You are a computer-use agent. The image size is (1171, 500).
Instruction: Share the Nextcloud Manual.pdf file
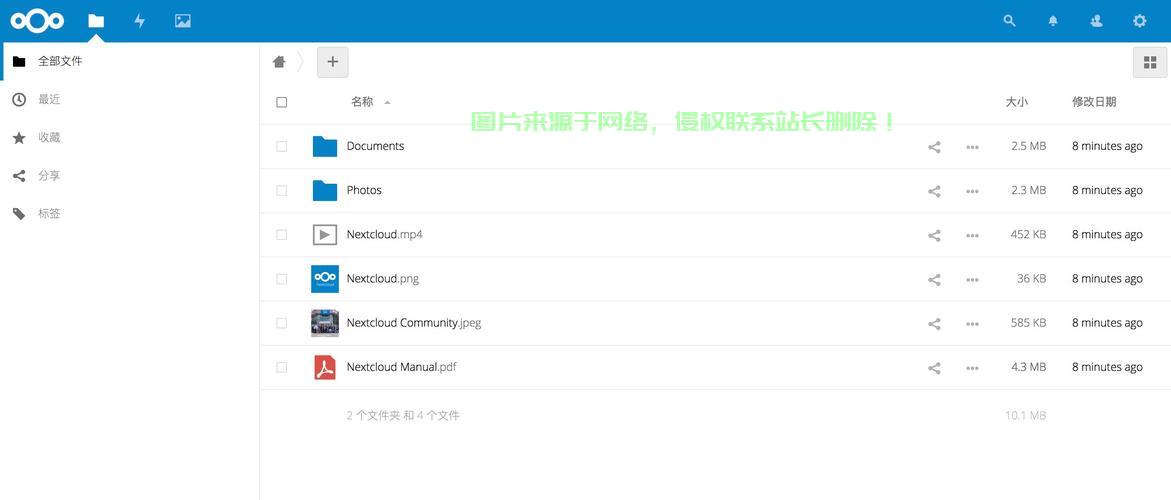pos(934,368)
